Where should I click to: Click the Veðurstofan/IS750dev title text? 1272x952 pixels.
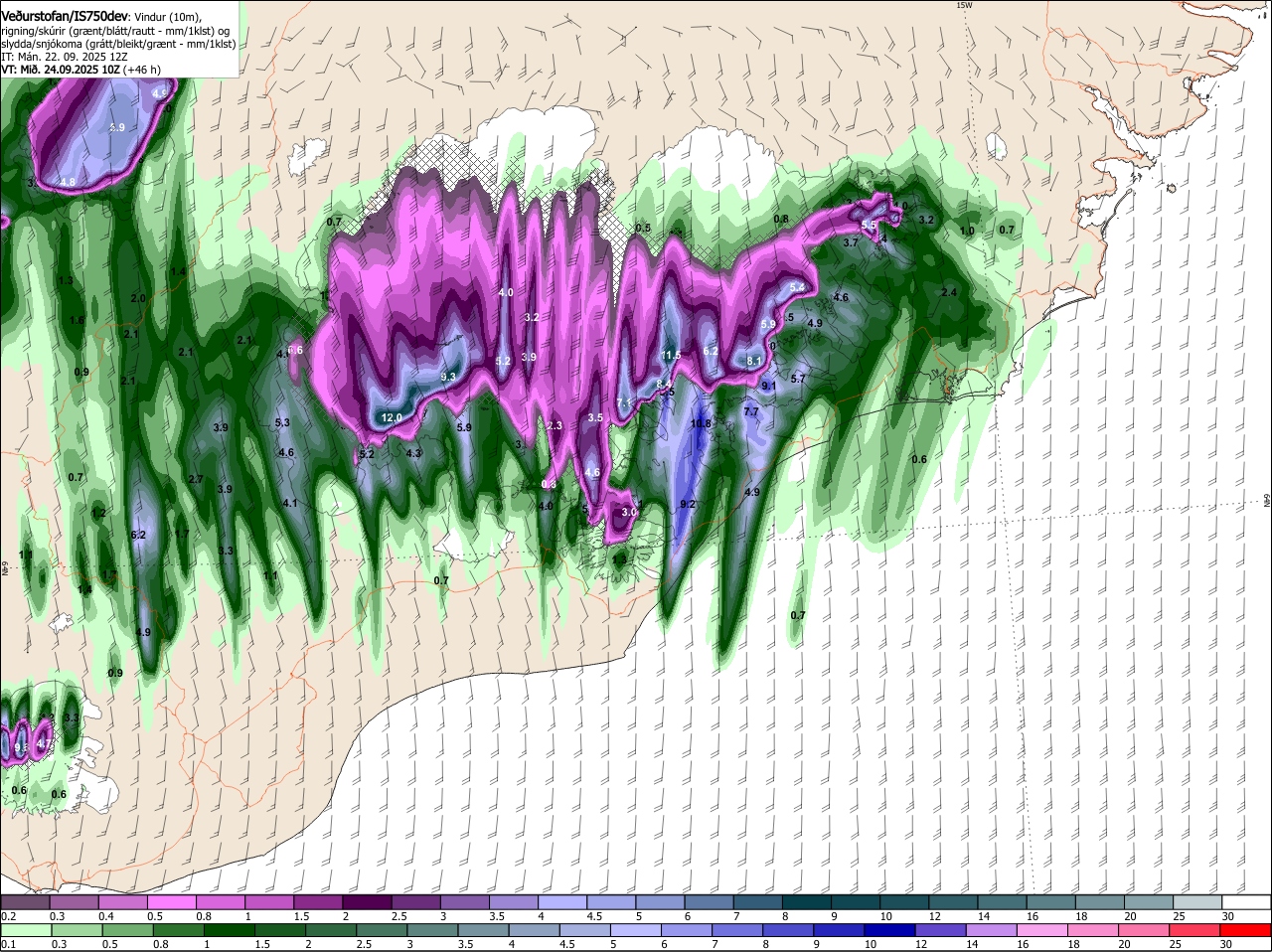[x=65, y=17]
